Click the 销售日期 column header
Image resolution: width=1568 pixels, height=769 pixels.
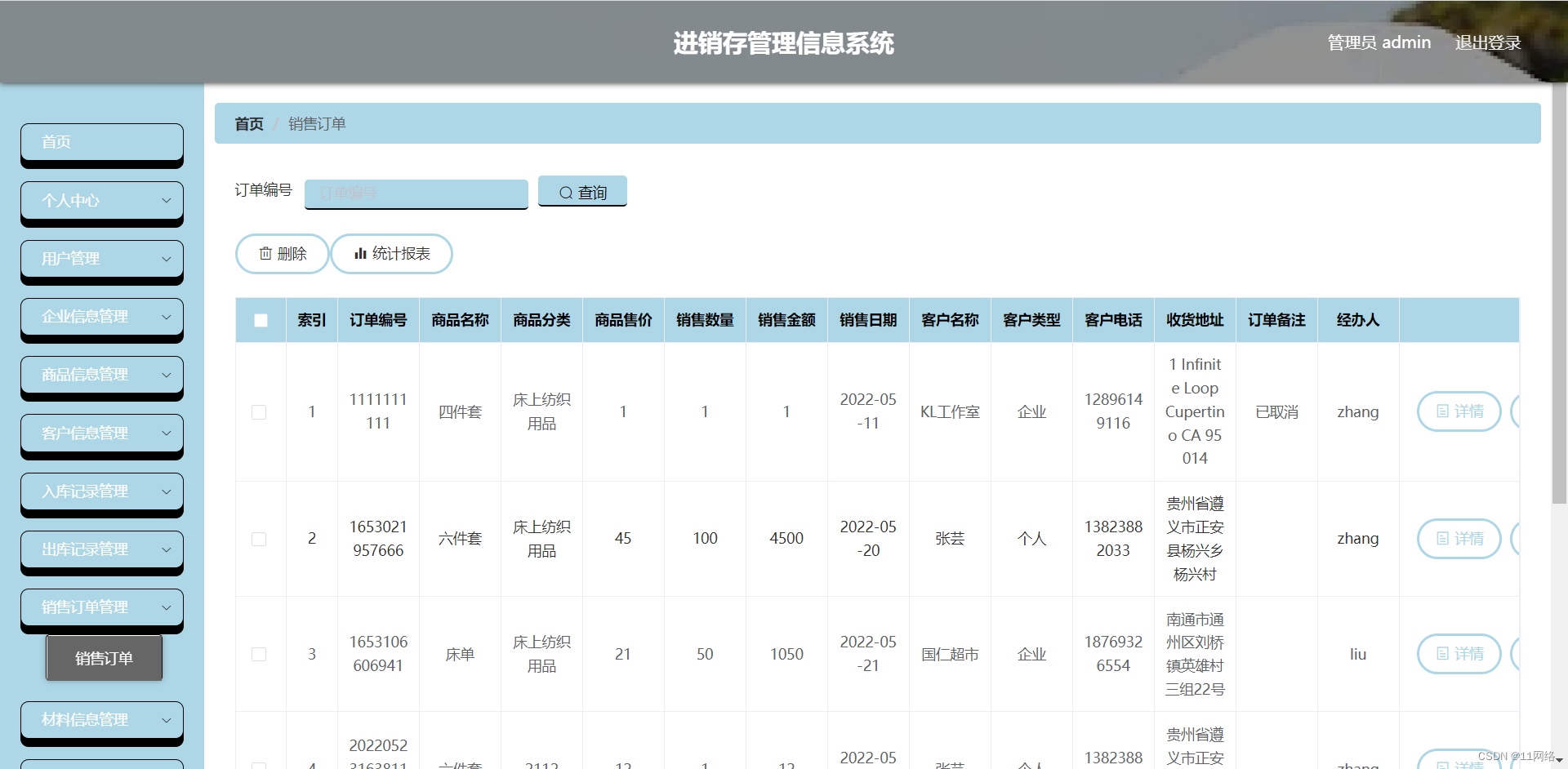pyautogui.click(x=868, y=320)
